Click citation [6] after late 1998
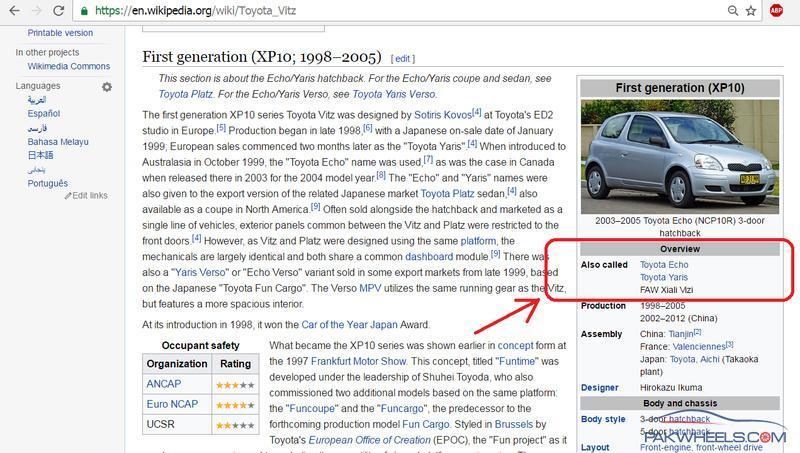Image resolution: width=800 pixels, height=453 pixels. click(x=367, y=128)
